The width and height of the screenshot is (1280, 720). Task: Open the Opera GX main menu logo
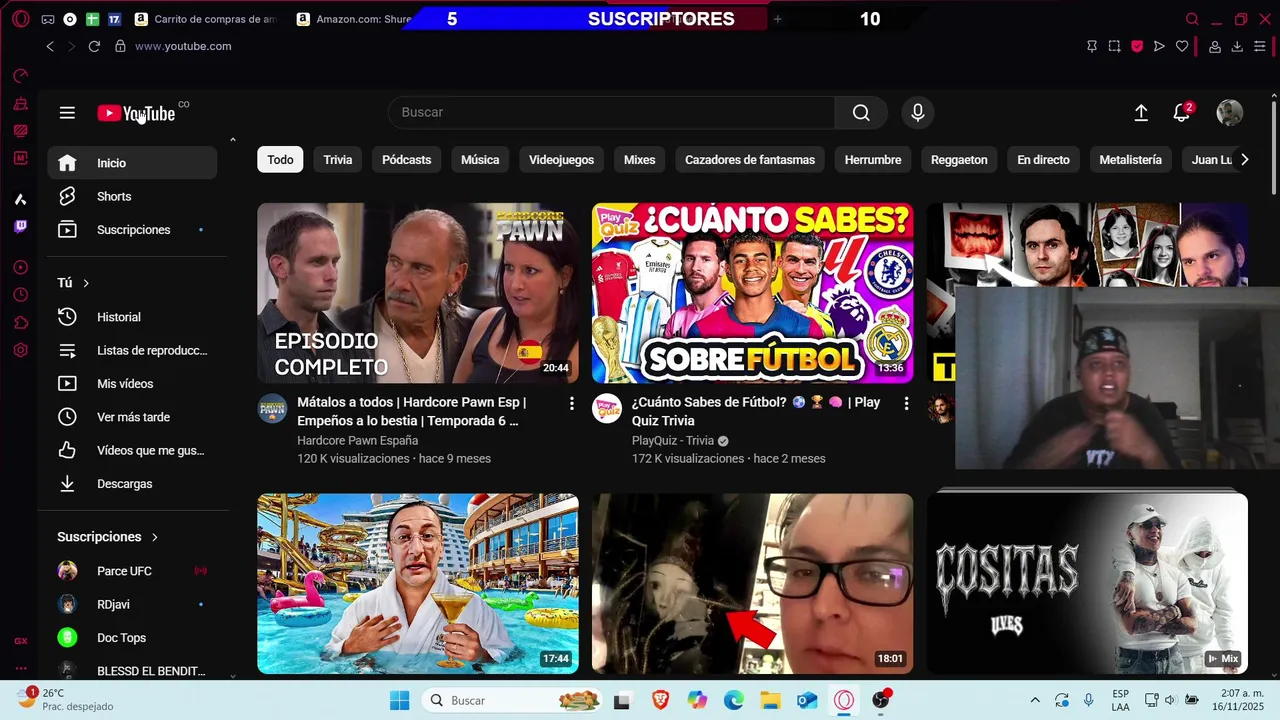click(20, 19)
